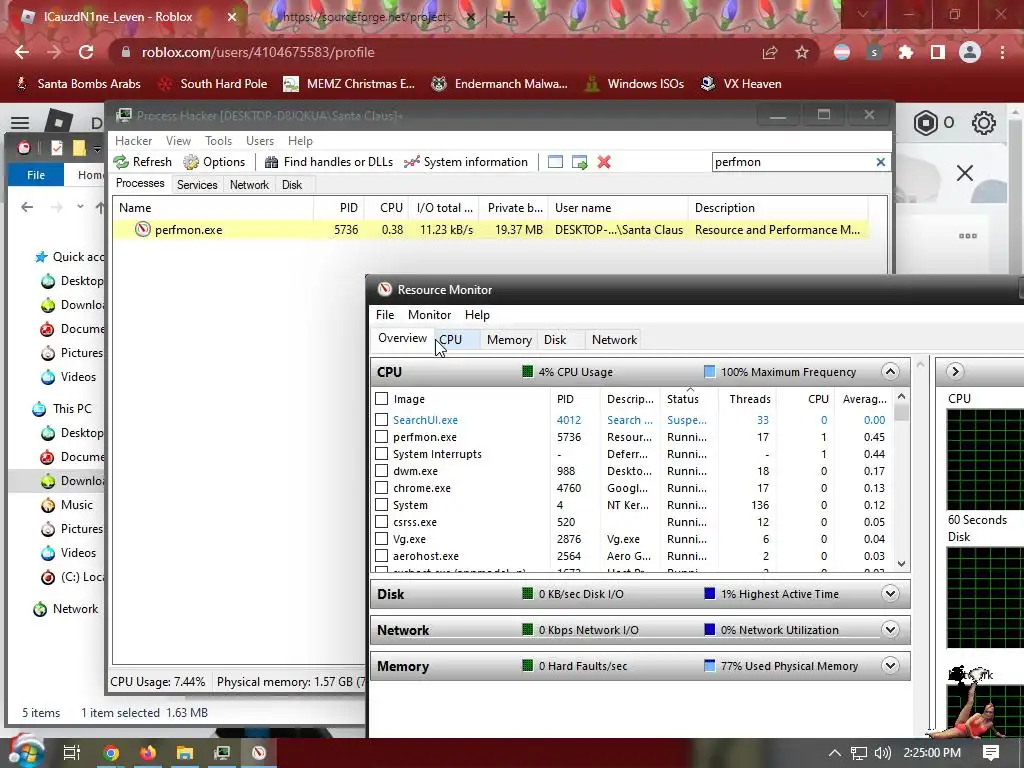The width and height of the screenshot is (1024, 768).
Task: Check the SearchUI.exe checkbox
Action: (382, 420)
